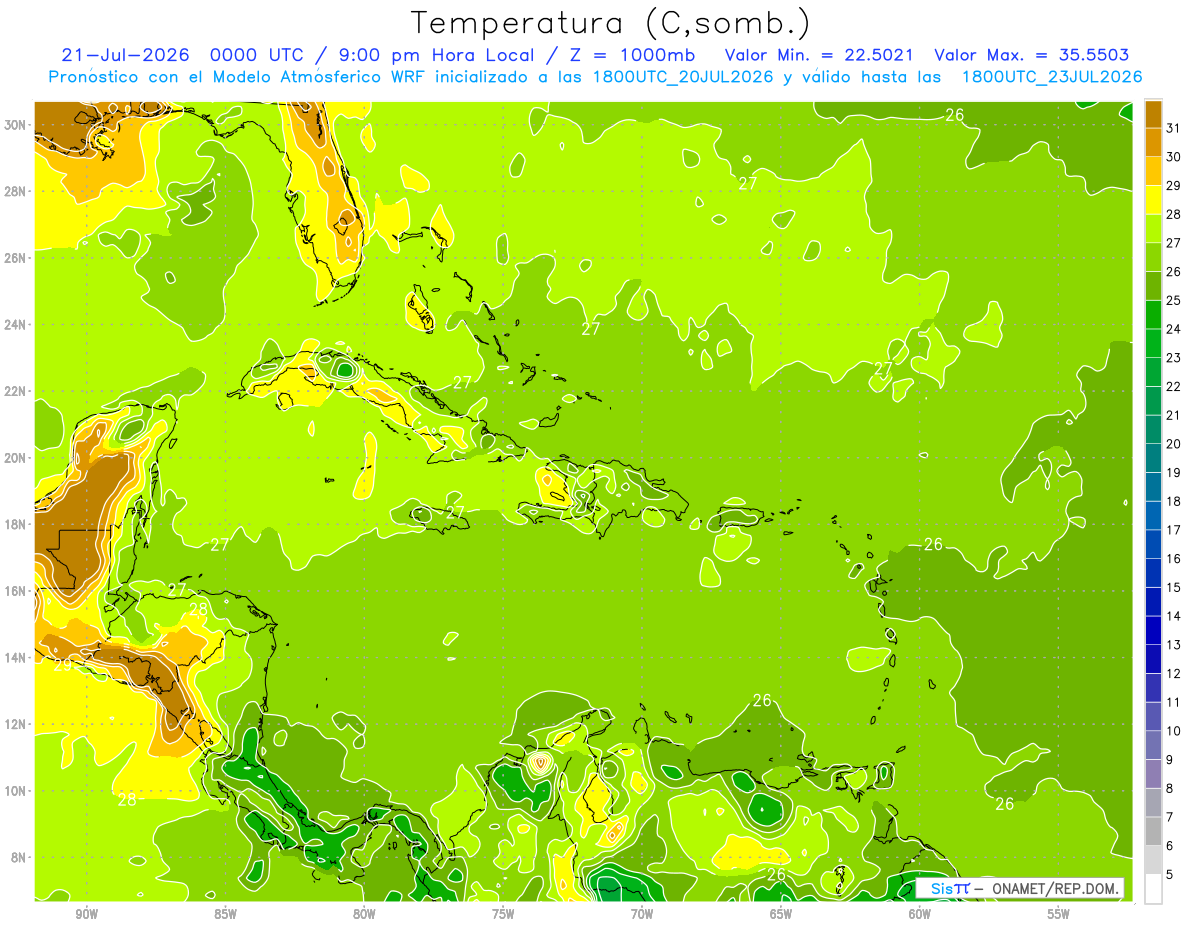Select the init time "1800UTC_20JUL2026"

click(682, 77)
